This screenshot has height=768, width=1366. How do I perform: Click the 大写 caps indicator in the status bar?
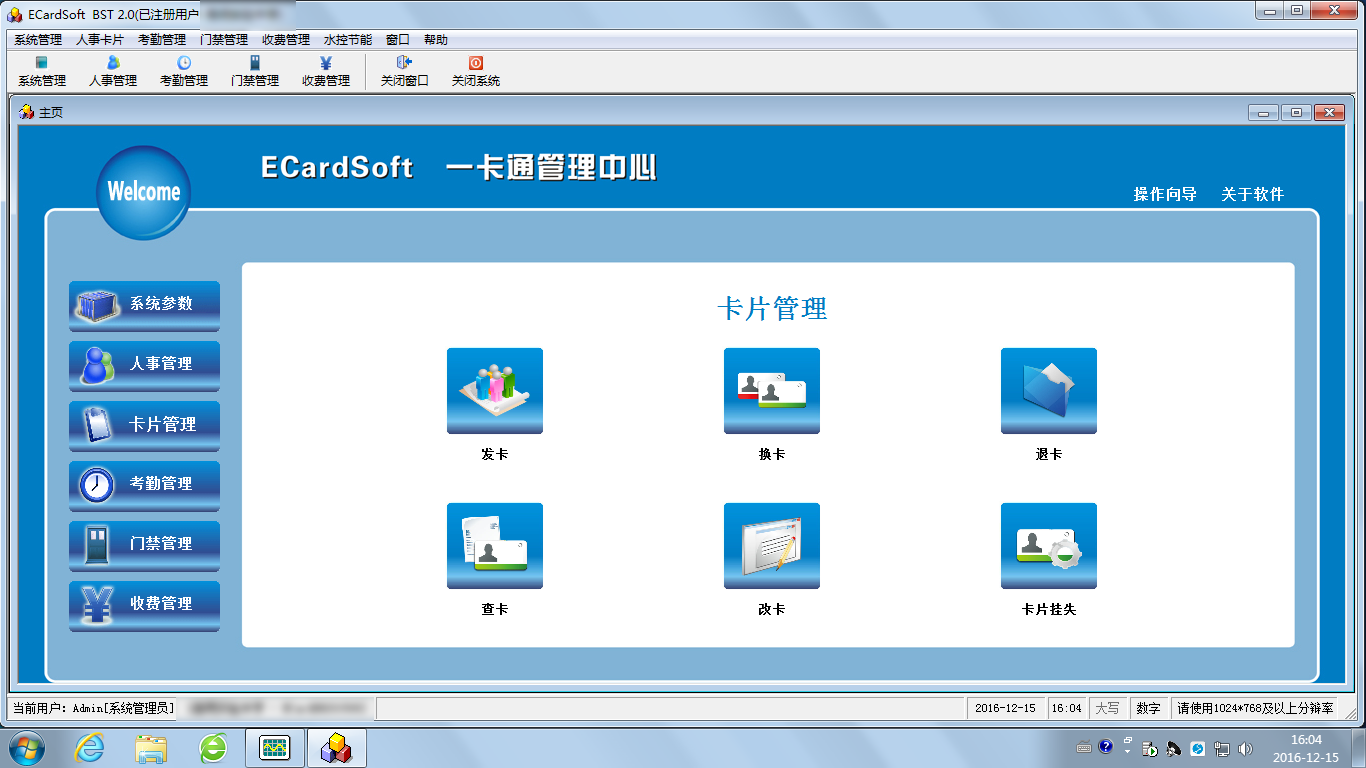(x=1107, y=708)
